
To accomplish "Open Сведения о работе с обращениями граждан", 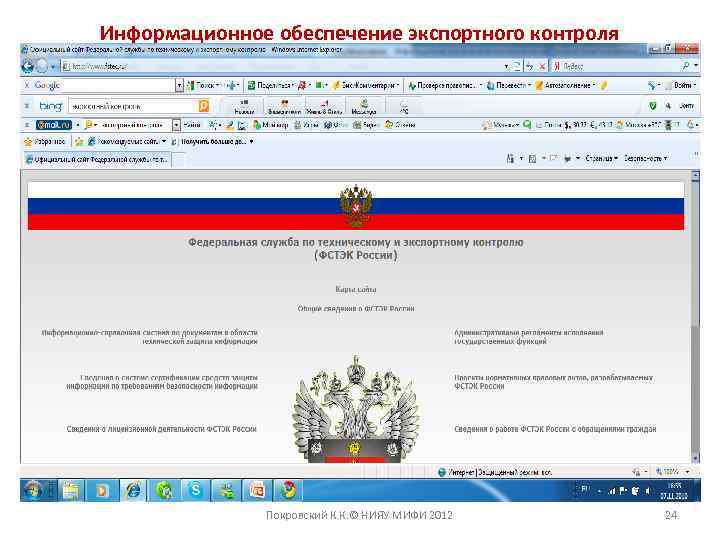I will point(555,429).
